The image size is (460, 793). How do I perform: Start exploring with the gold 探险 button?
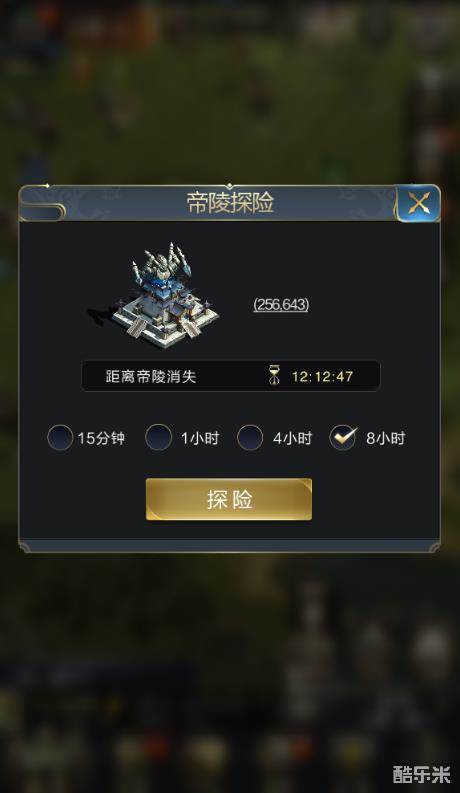229,499
